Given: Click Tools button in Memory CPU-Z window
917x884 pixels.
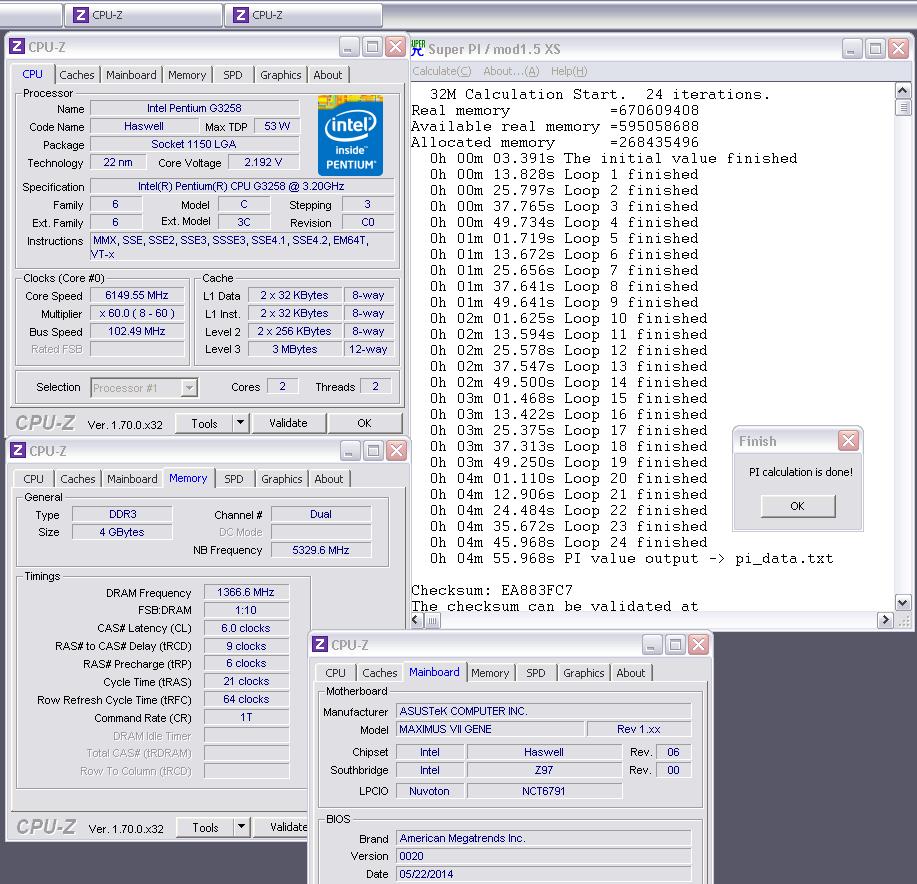Looking at the screenshot, I should (205, 827).
